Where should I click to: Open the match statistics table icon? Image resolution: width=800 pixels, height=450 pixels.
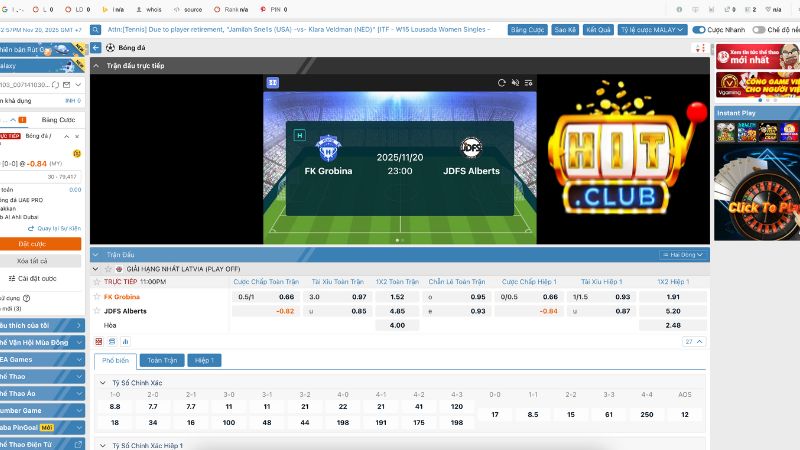(112, 341)
